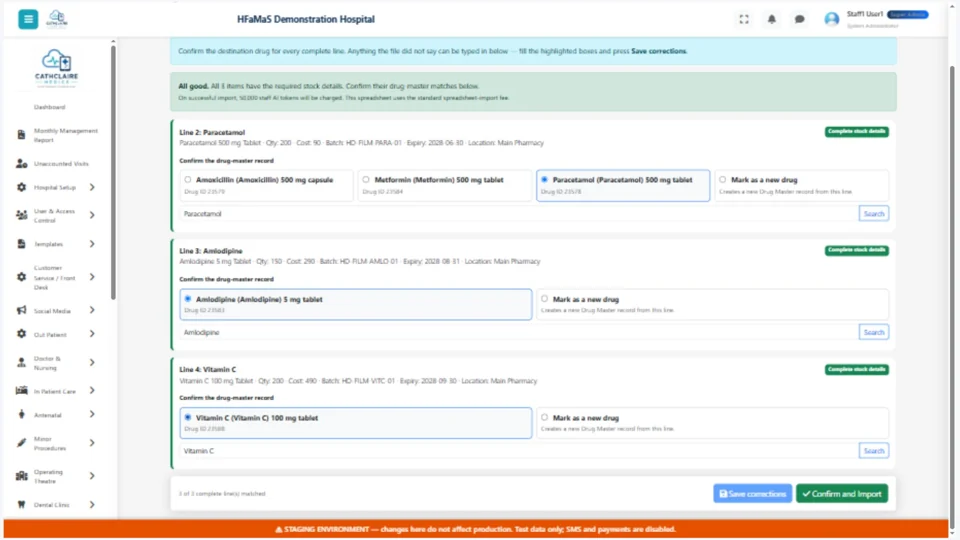Toggle the hamburger sidebar menu button

click(x=28, y=19)
